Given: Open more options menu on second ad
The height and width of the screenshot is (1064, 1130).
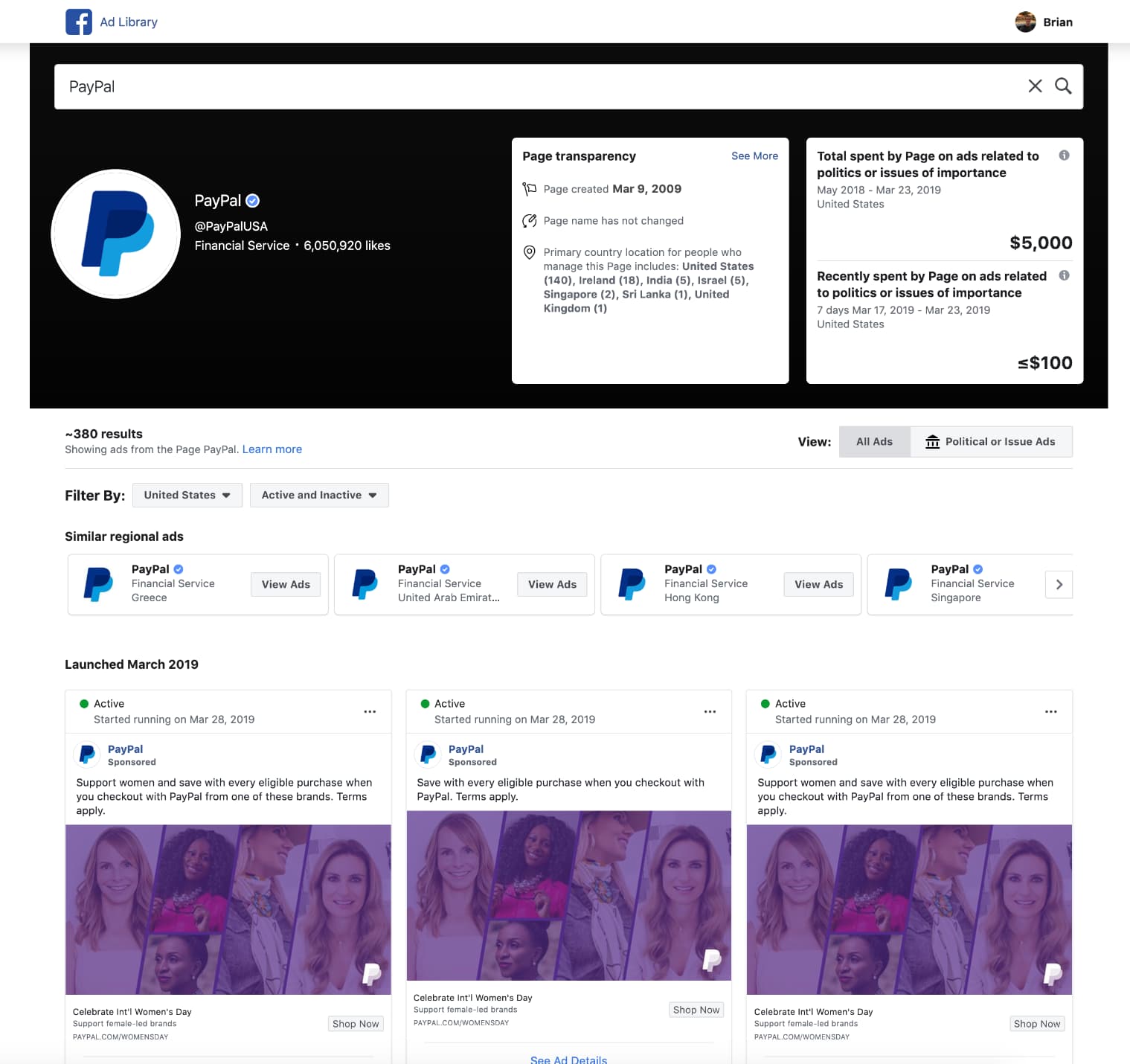Looking at the screenshot, I should tap(710, 712).
